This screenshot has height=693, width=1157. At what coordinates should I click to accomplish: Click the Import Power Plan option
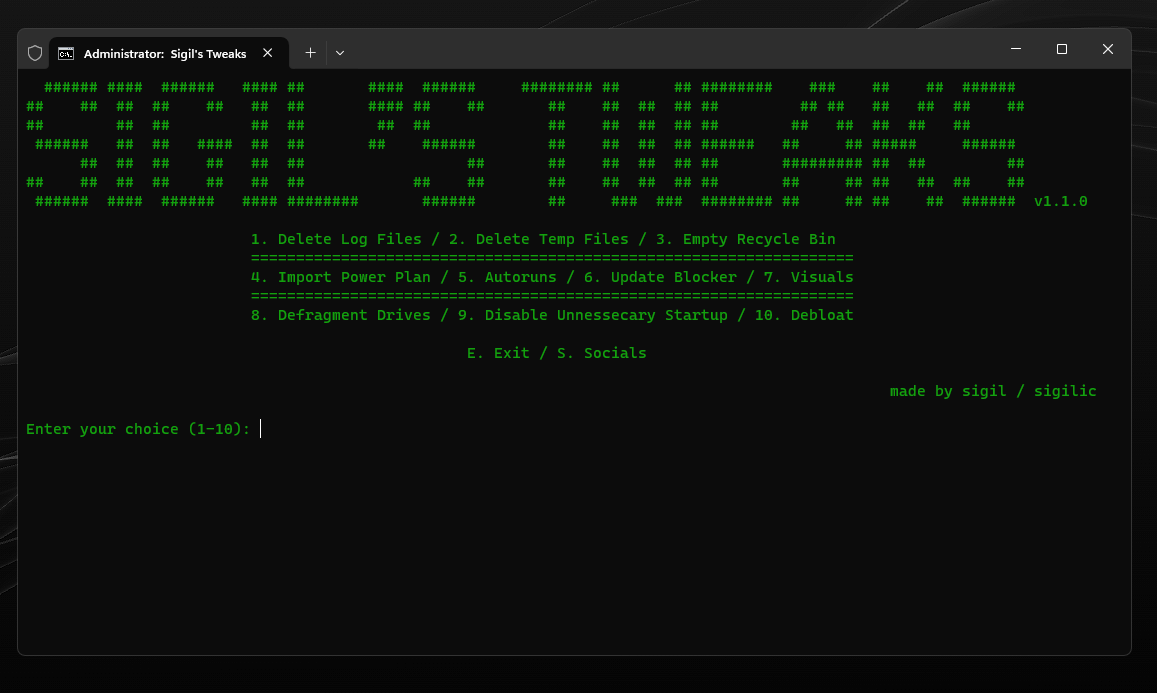tap(341, 276)
